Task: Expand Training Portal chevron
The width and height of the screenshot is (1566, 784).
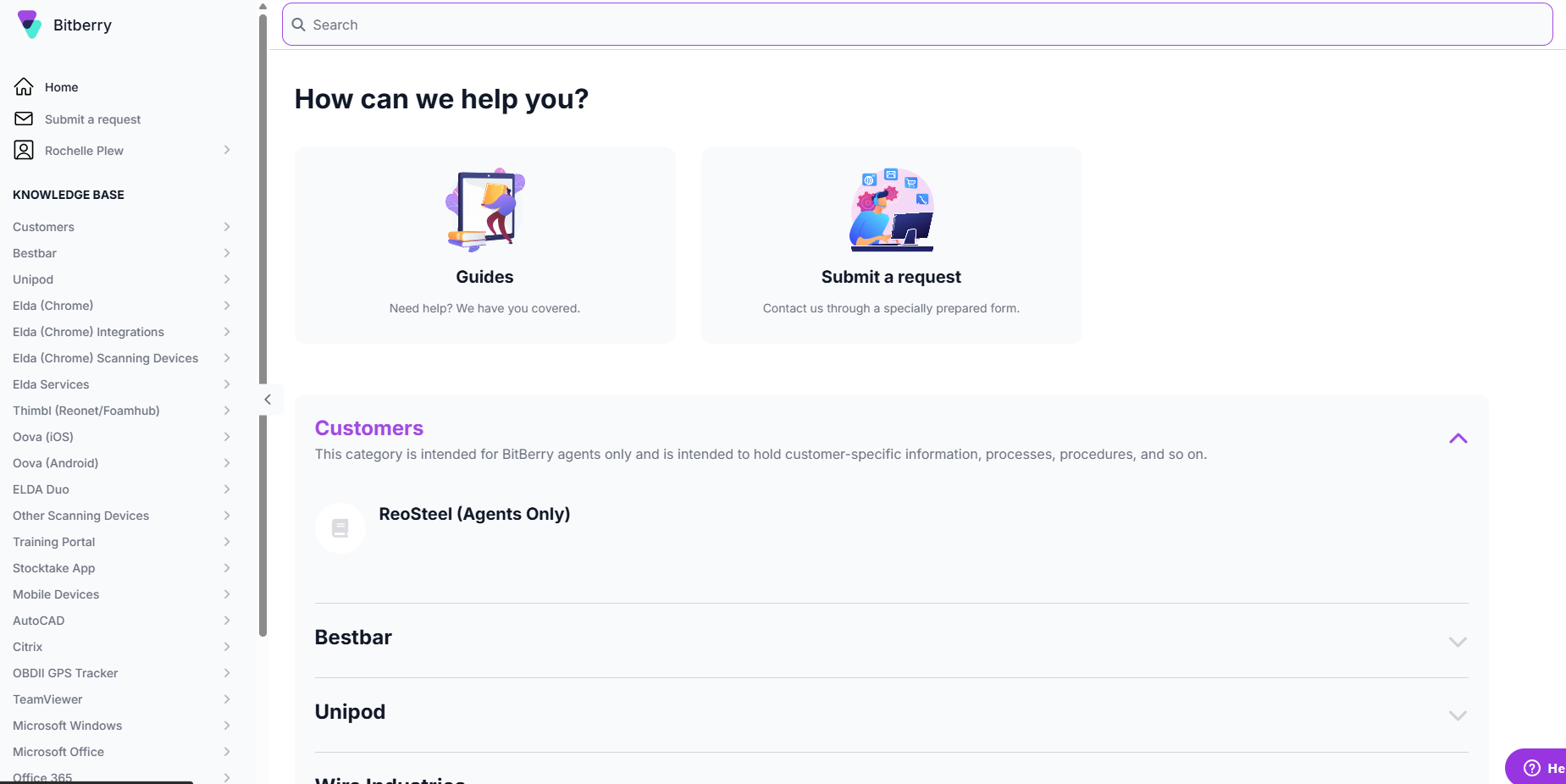Action: (227, 542)
